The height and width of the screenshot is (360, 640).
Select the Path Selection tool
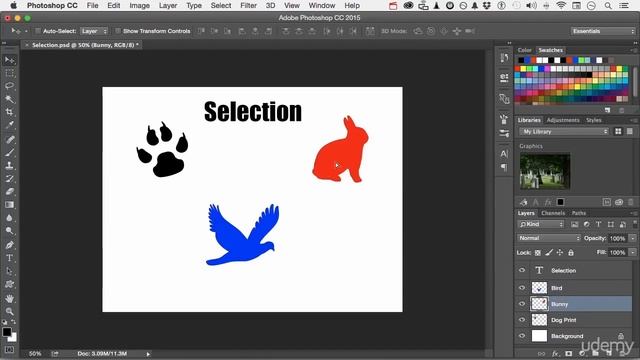click(9, 271)
